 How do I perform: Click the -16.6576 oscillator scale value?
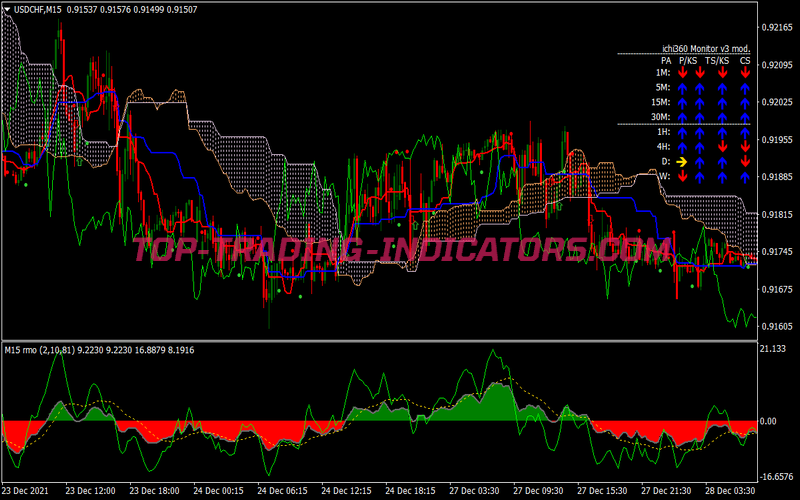(776, 478)
